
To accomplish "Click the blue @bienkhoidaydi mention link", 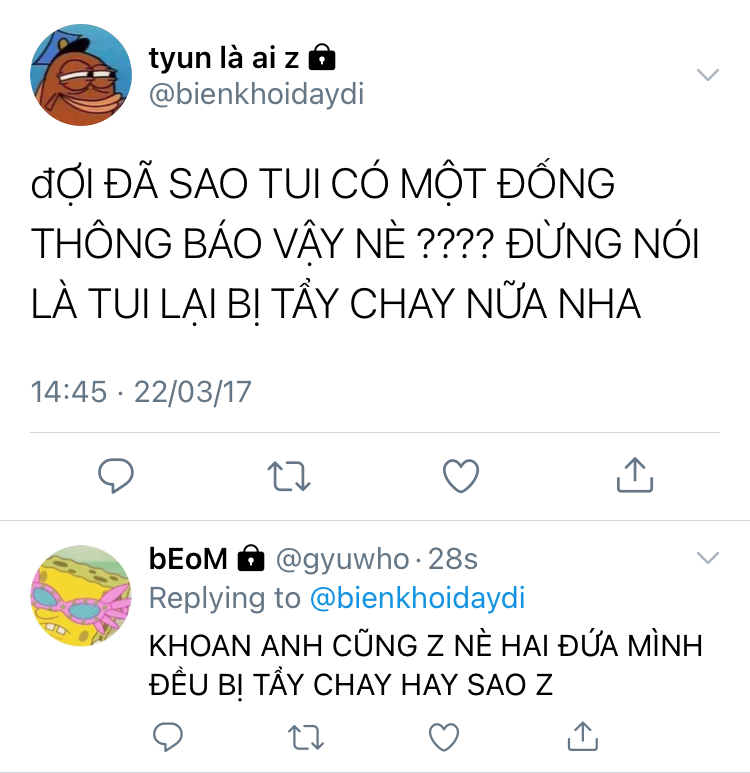I will tap(417, 598).
